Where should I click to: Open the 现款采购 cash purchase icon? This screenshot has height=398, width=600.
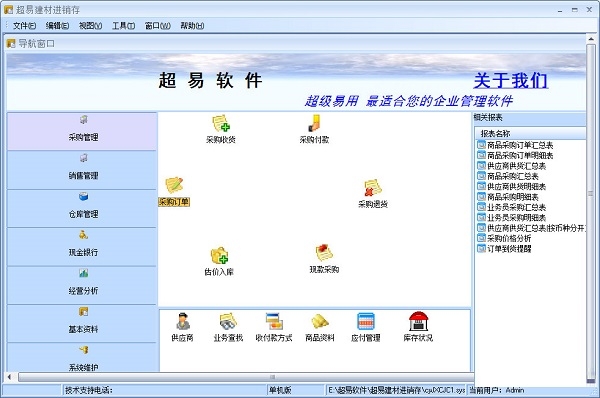tap(324, 253)
